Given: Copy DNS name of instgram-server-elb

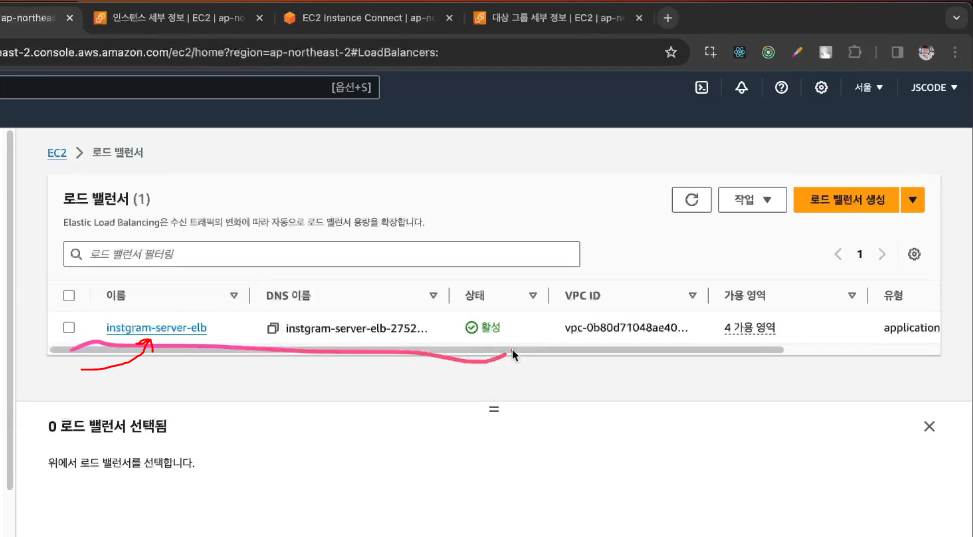Looking at the screenshot, I should (x=272, y=328).
